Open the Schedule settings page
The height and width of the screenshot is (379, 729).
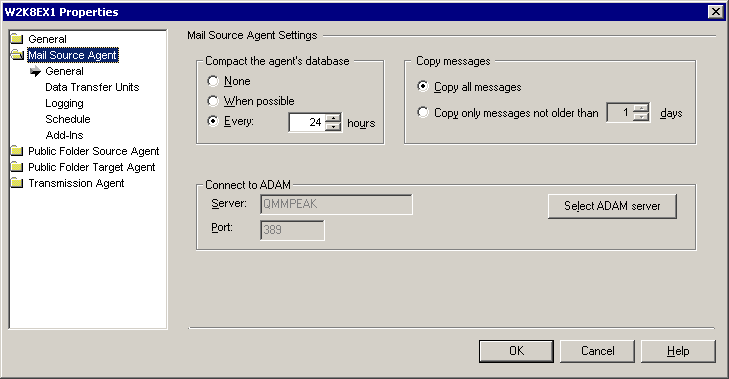[x=68, y=119]
